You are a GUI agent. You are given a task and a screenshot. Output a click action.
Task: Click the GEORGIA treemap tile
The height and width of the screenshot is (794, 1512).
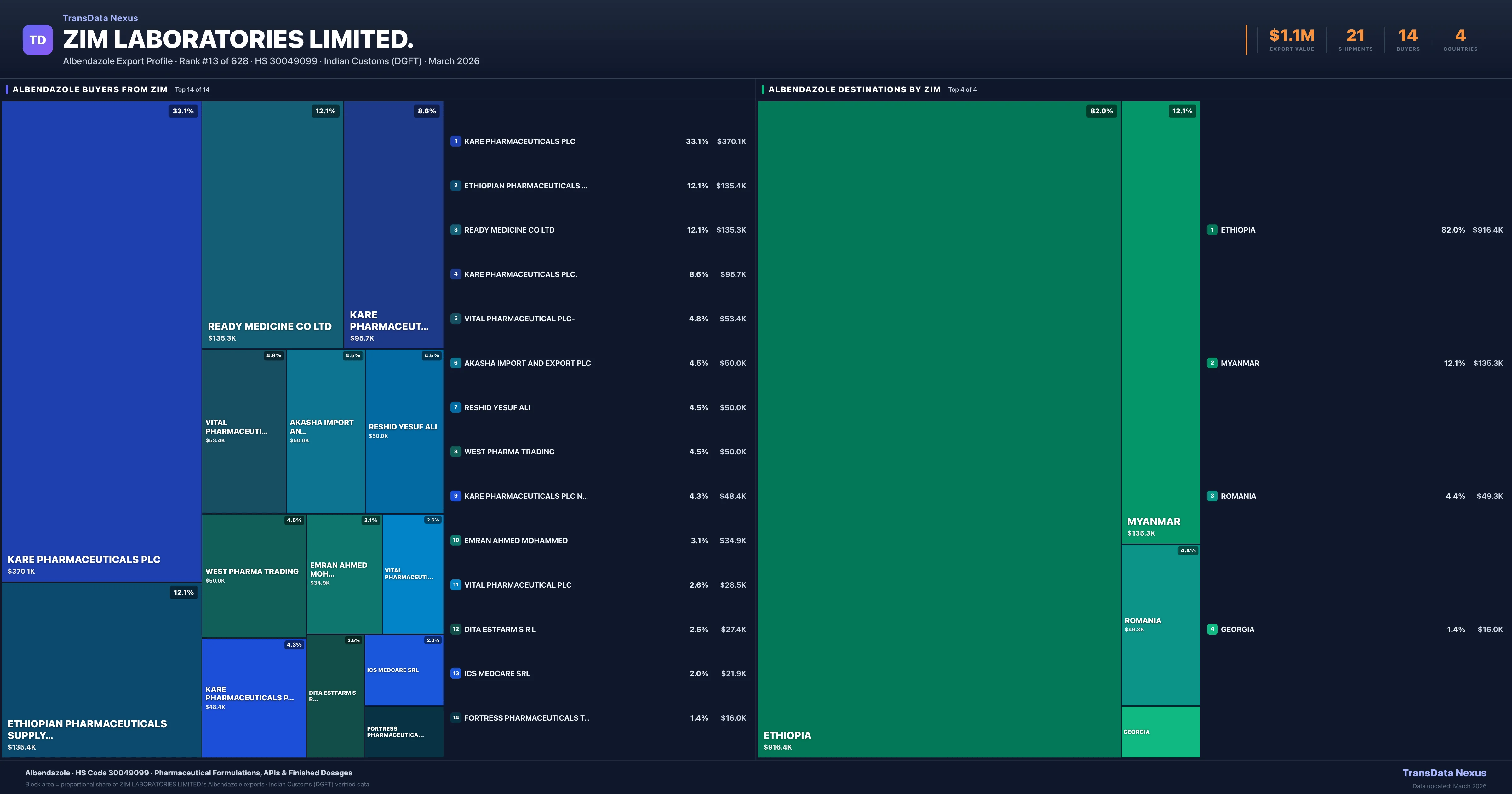1160,732
